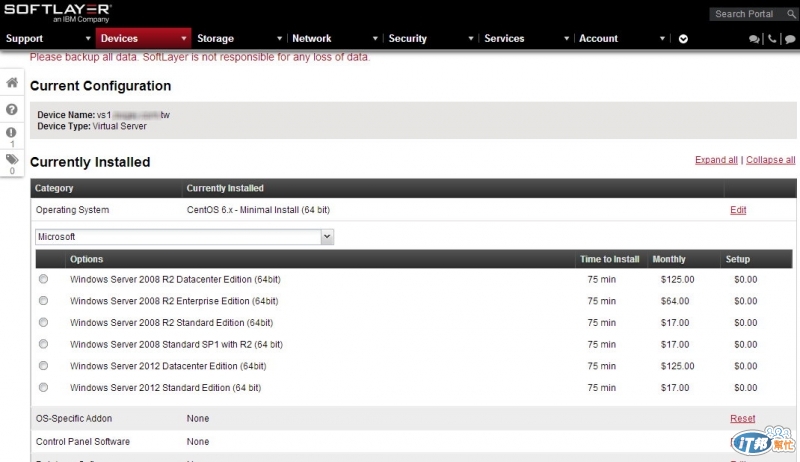The image size is (800, 462).
Task: Click the single speech bubble icon
Action: point(790,39)
